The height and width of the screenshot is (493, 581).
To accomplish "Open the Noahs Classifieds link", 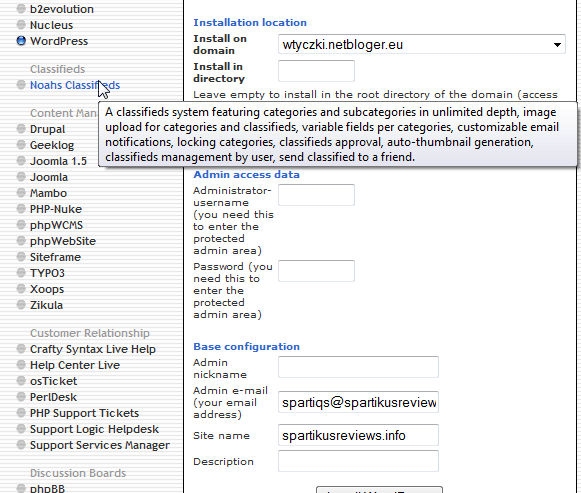I will click(75, 85).
